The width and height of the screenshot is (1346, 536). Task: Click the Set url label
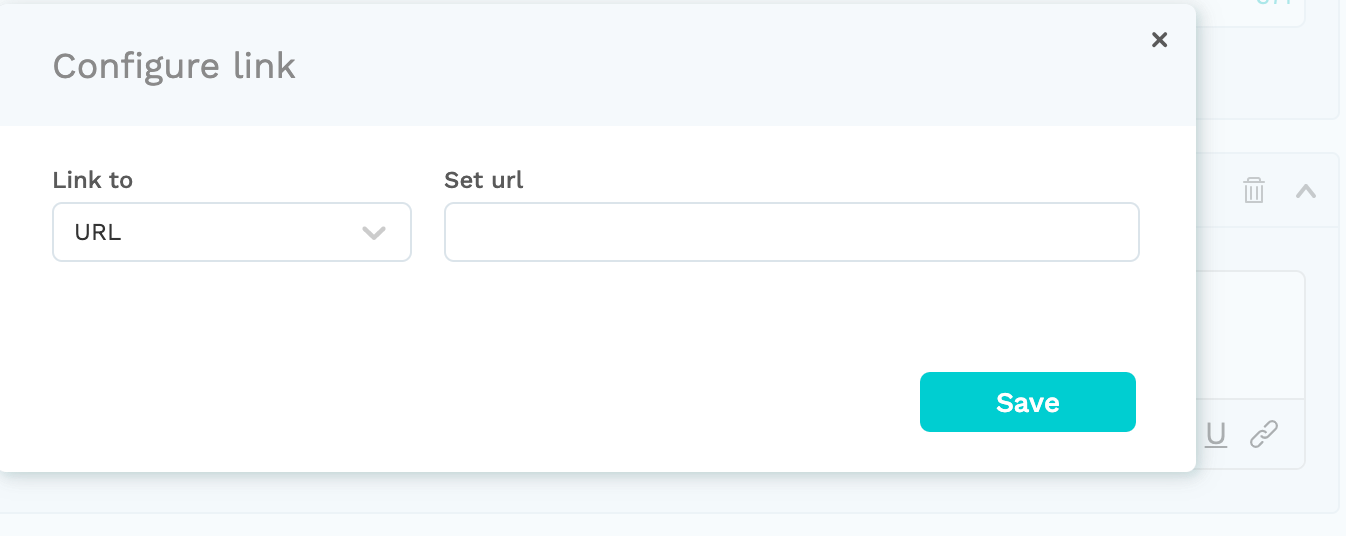[x=484, y=180]
